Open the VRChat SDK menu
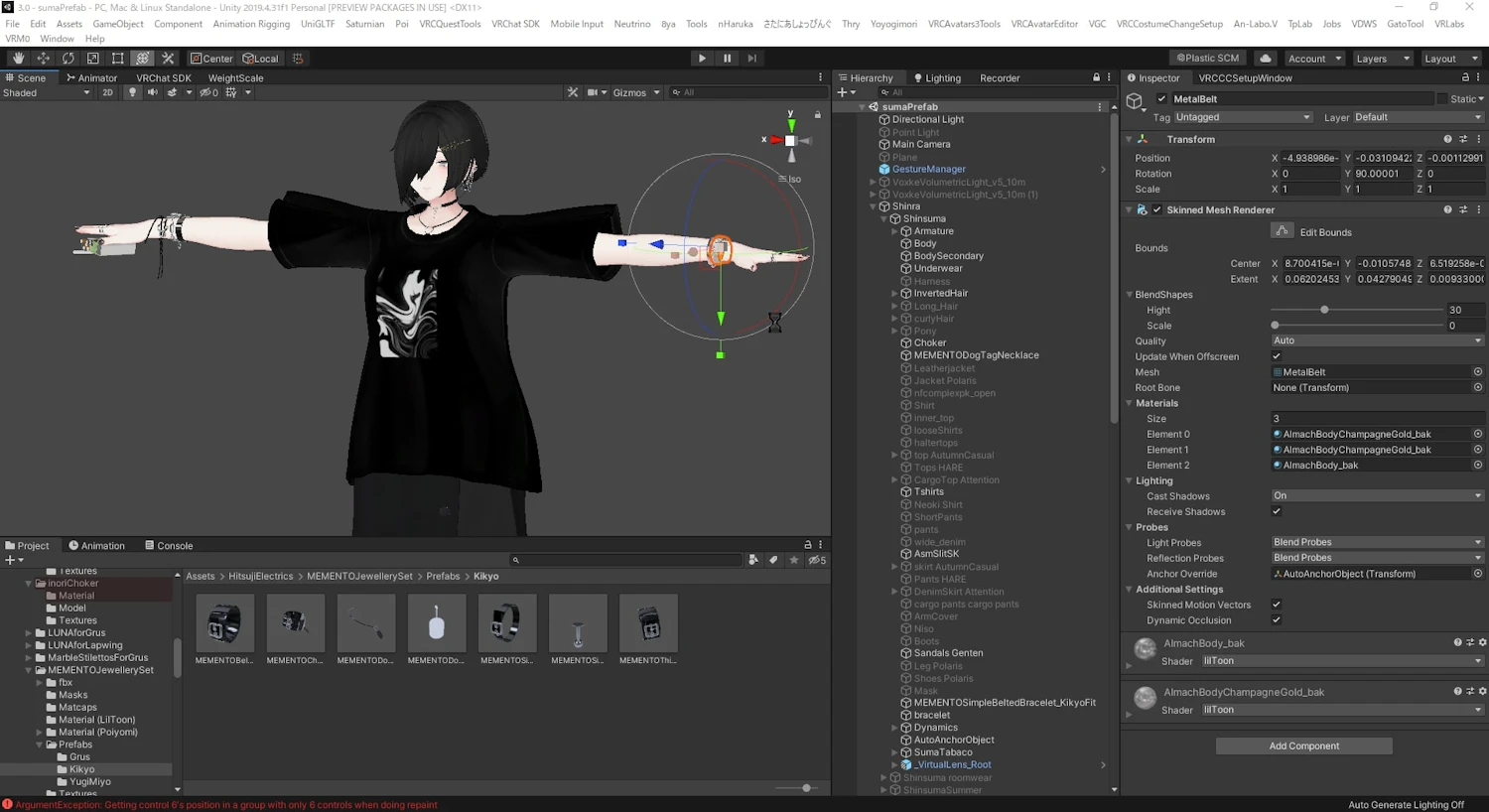This screenshot has height=812, width=1489. [x=515, y=24]
